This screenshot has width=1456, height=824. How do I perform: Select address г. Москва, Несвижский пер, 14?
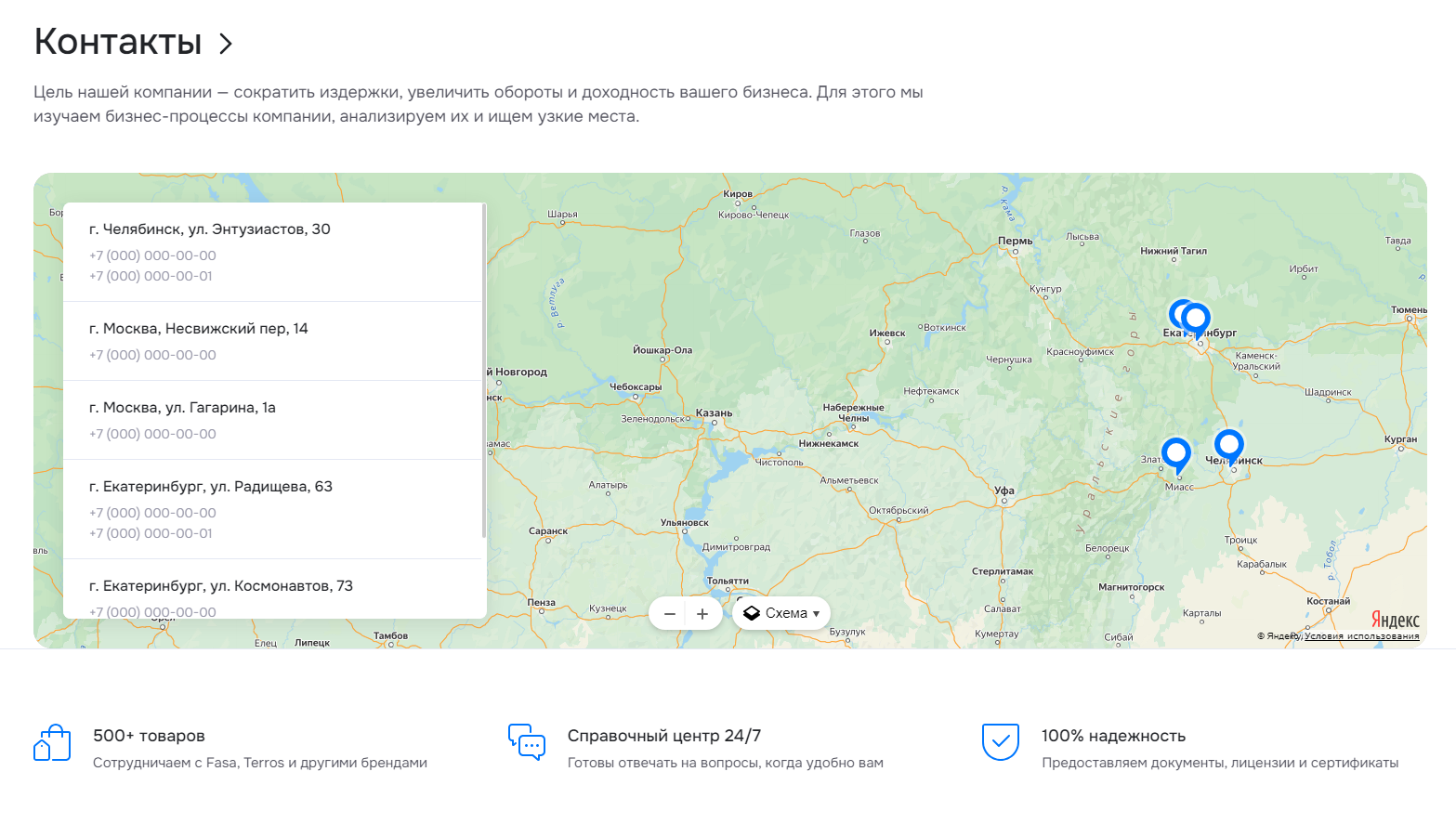click(x=199, y=329)
